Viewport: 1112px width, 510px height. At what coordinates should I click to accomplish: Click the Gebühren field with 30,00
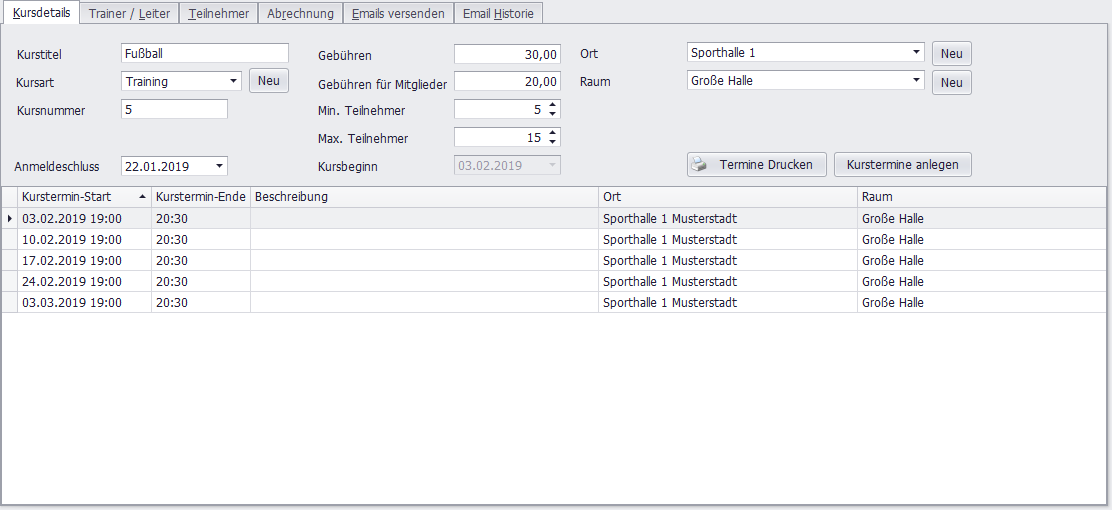(x=507, y=54)
